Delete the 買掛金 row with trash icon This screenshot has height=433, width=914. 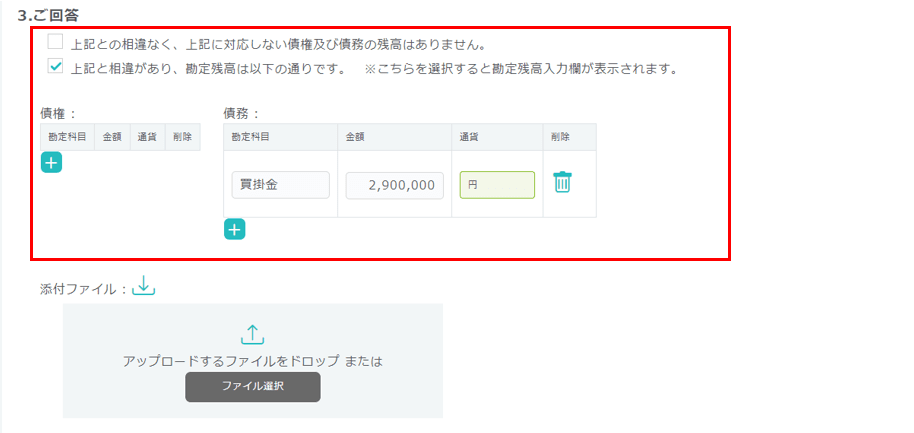tap(563, 183)
